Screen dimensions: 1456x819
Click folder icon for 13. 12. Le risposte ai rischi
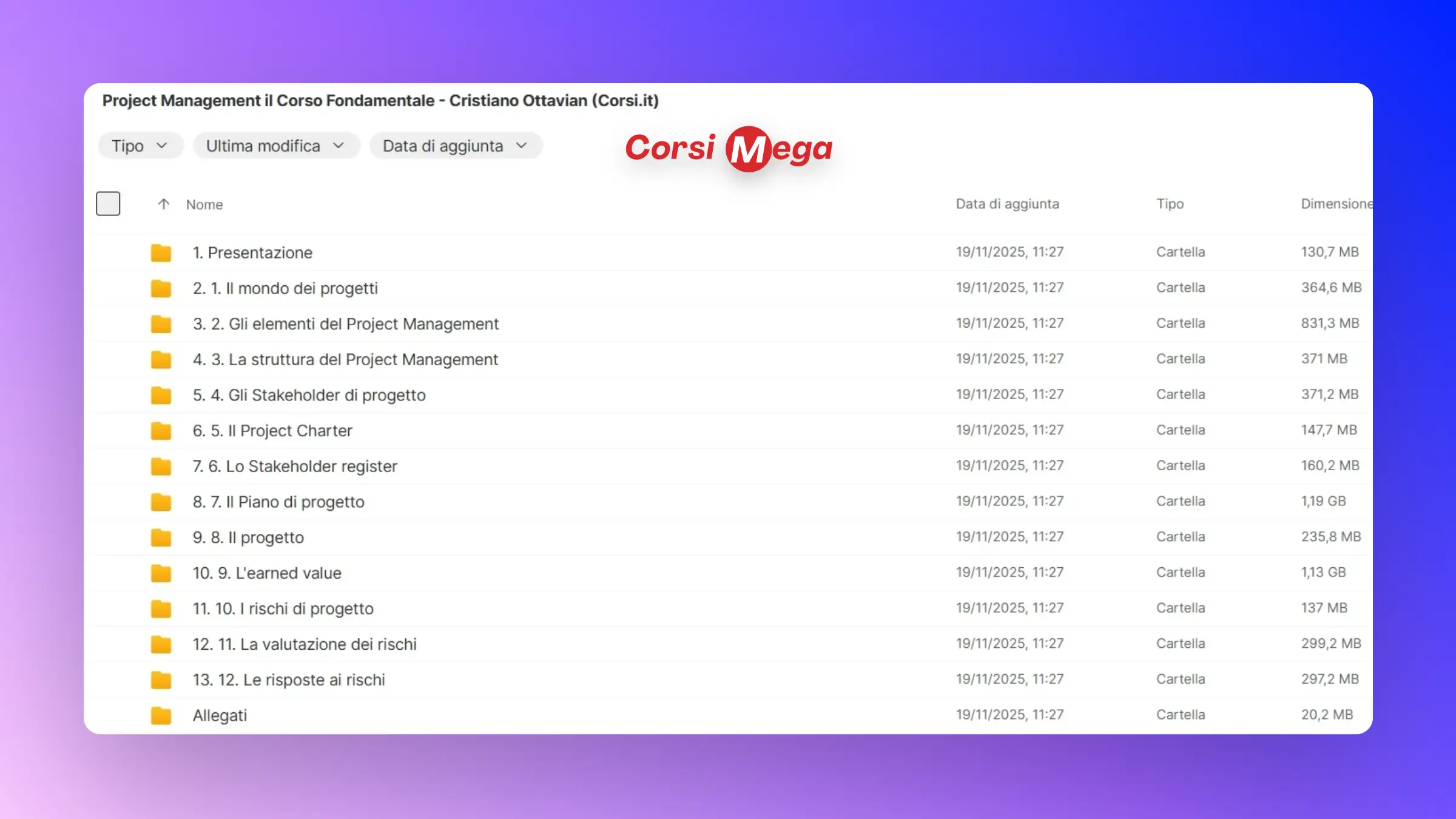161,680
